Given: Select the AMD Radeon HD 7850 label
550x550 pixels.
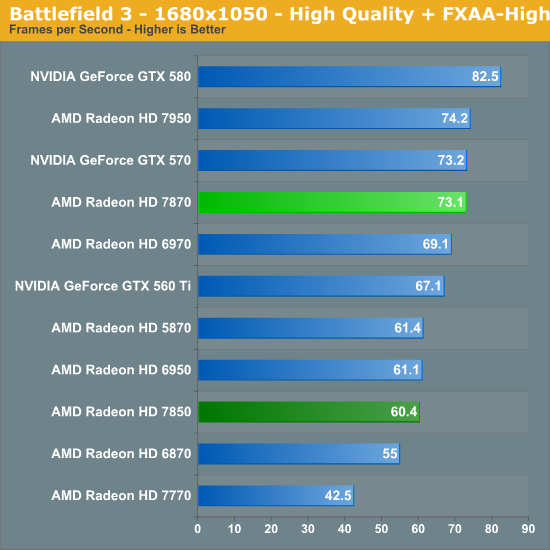Looking at the screenshot, I should pos(121,411).
